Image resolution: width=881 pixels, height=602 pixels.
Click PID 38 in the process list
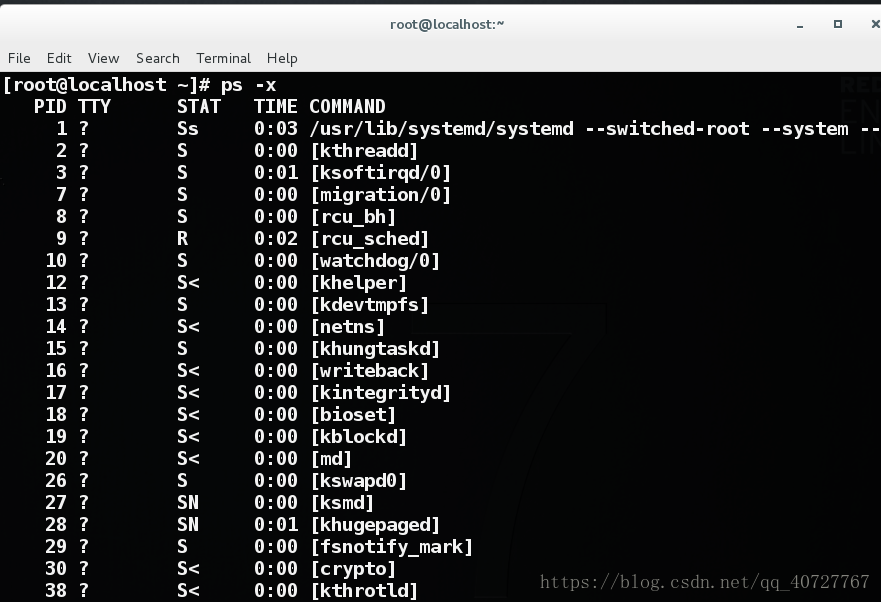click(56, 590)
